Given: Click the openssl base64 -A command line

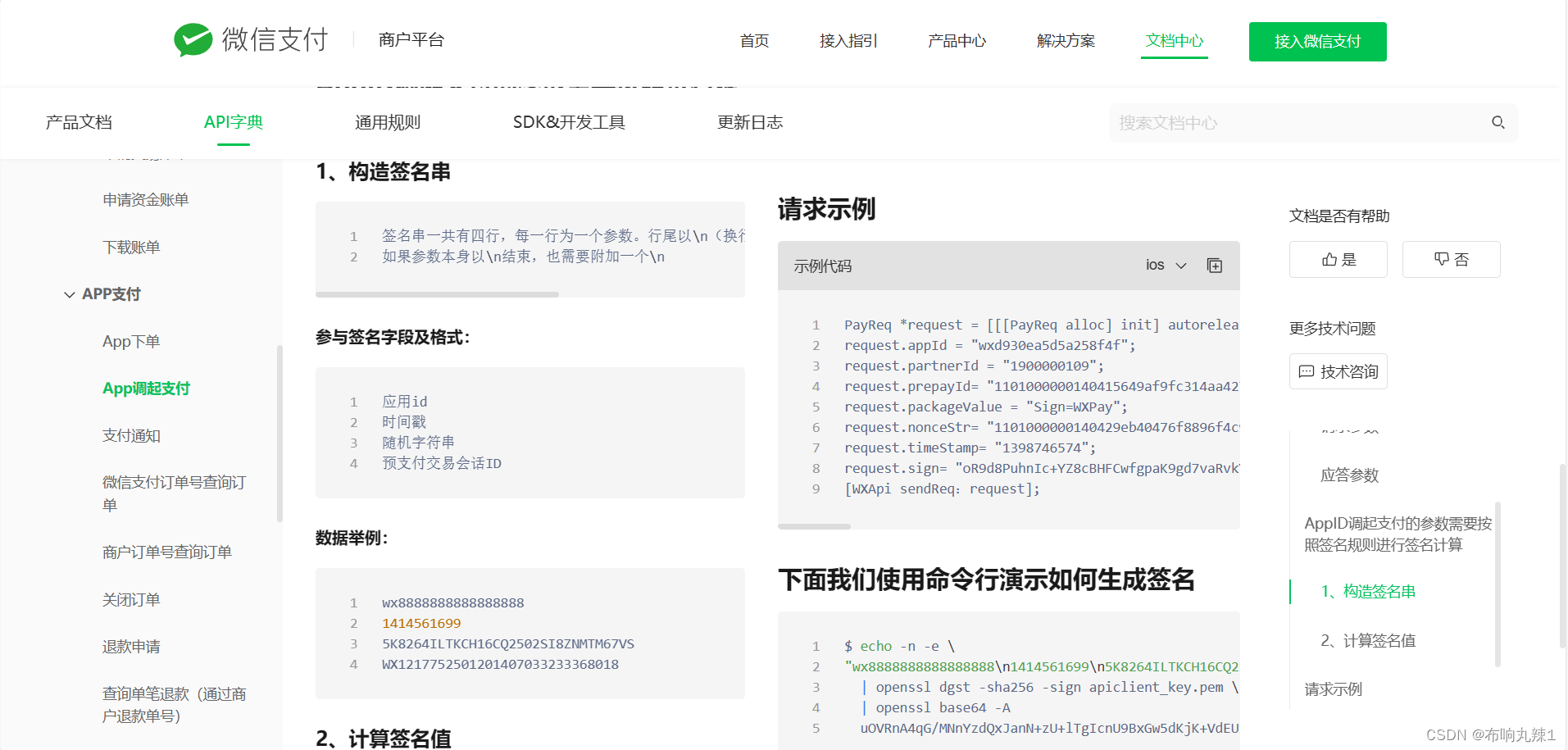Looking at the screenshot, I should click(x=935, y=708).
